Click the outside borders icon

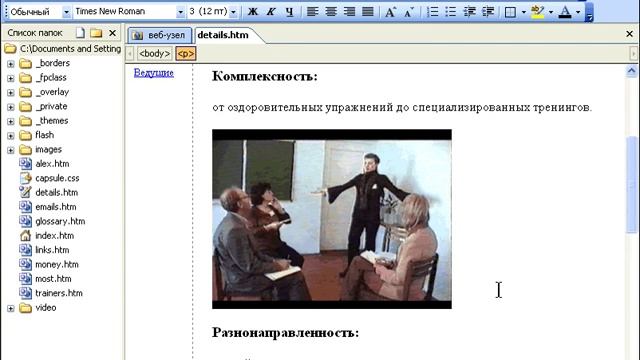click(510, 12)
